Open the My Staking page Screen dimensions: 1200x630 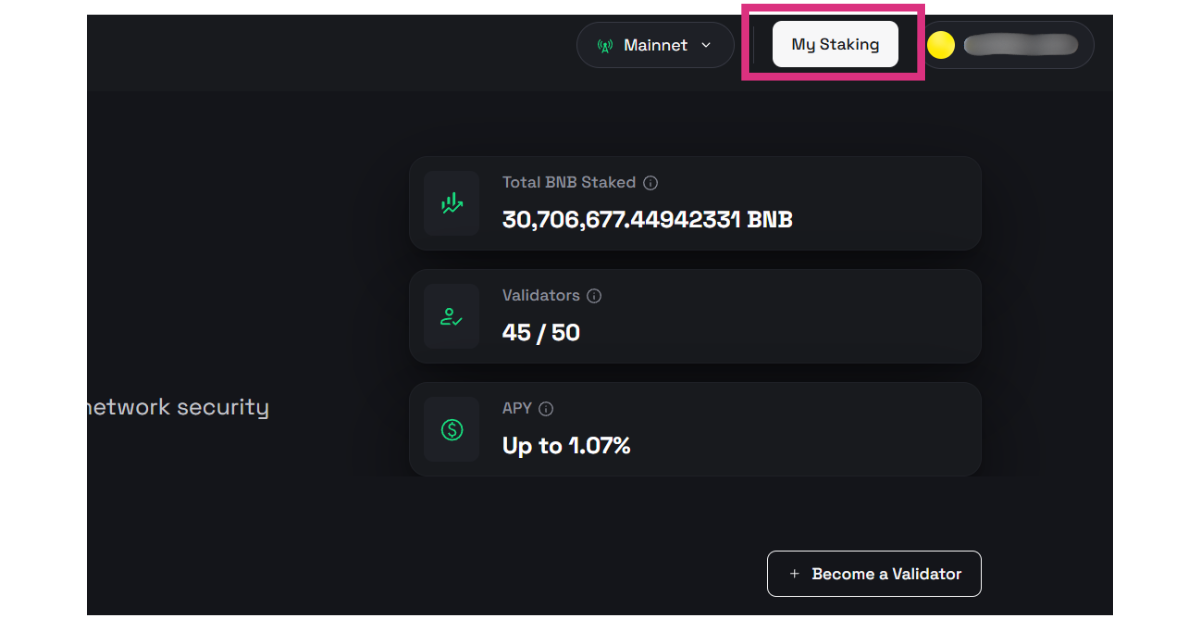pos(835,44)
